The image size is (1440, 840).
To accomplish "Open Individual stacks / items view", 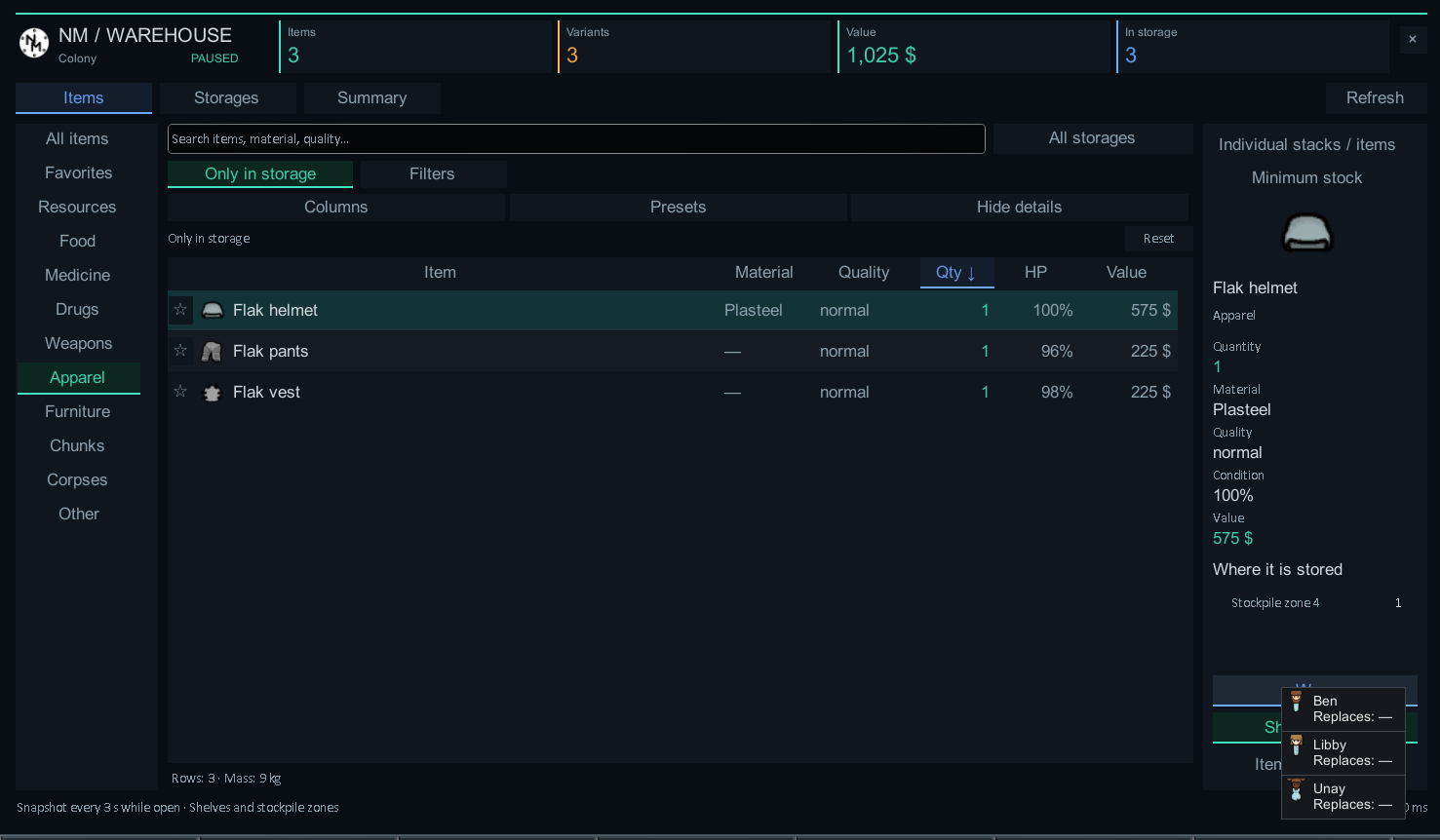I will pyautogui.click(x=1307, y=144).
